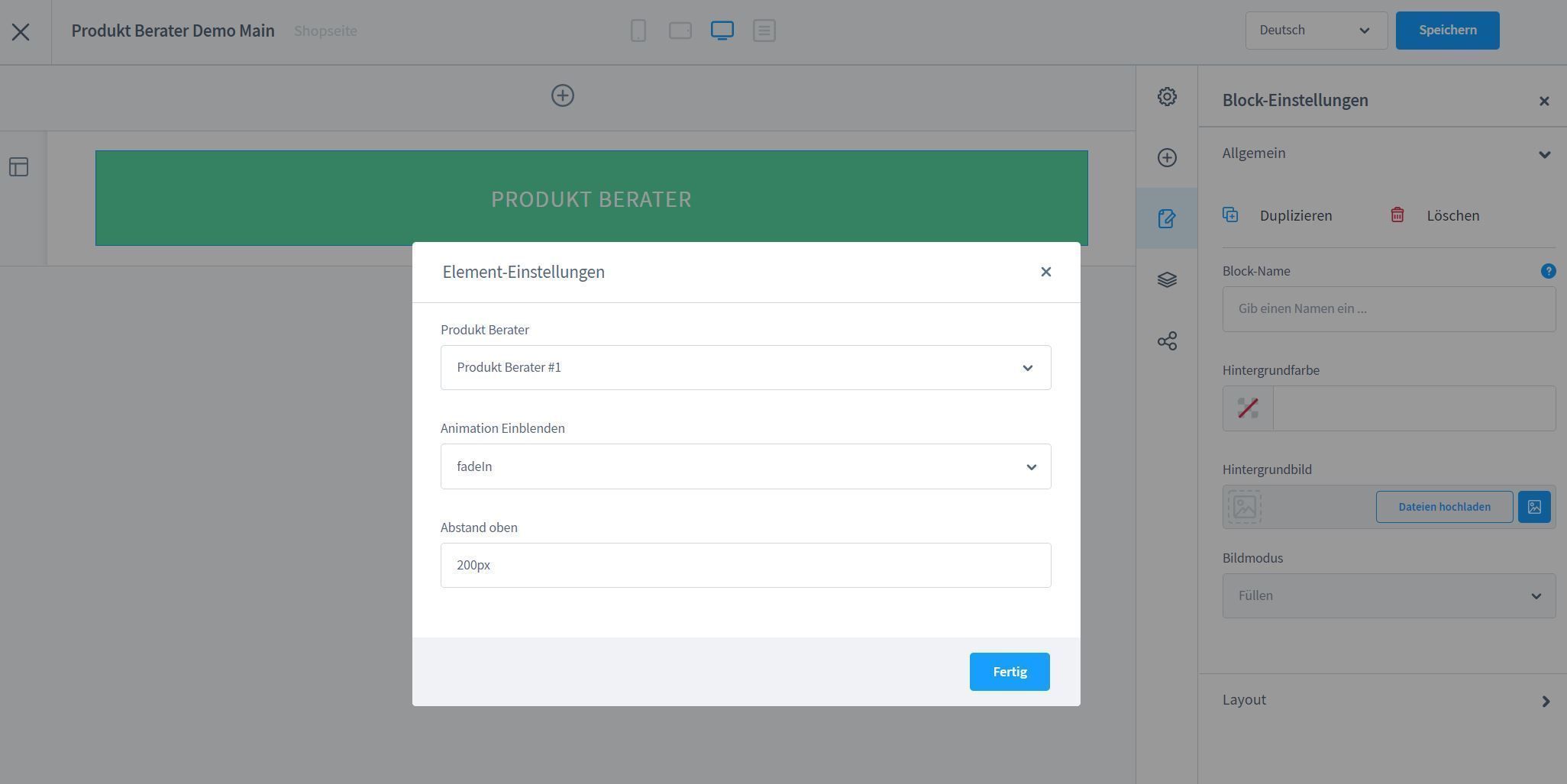Click add block plus icon in sidebar

[1166, 158]
